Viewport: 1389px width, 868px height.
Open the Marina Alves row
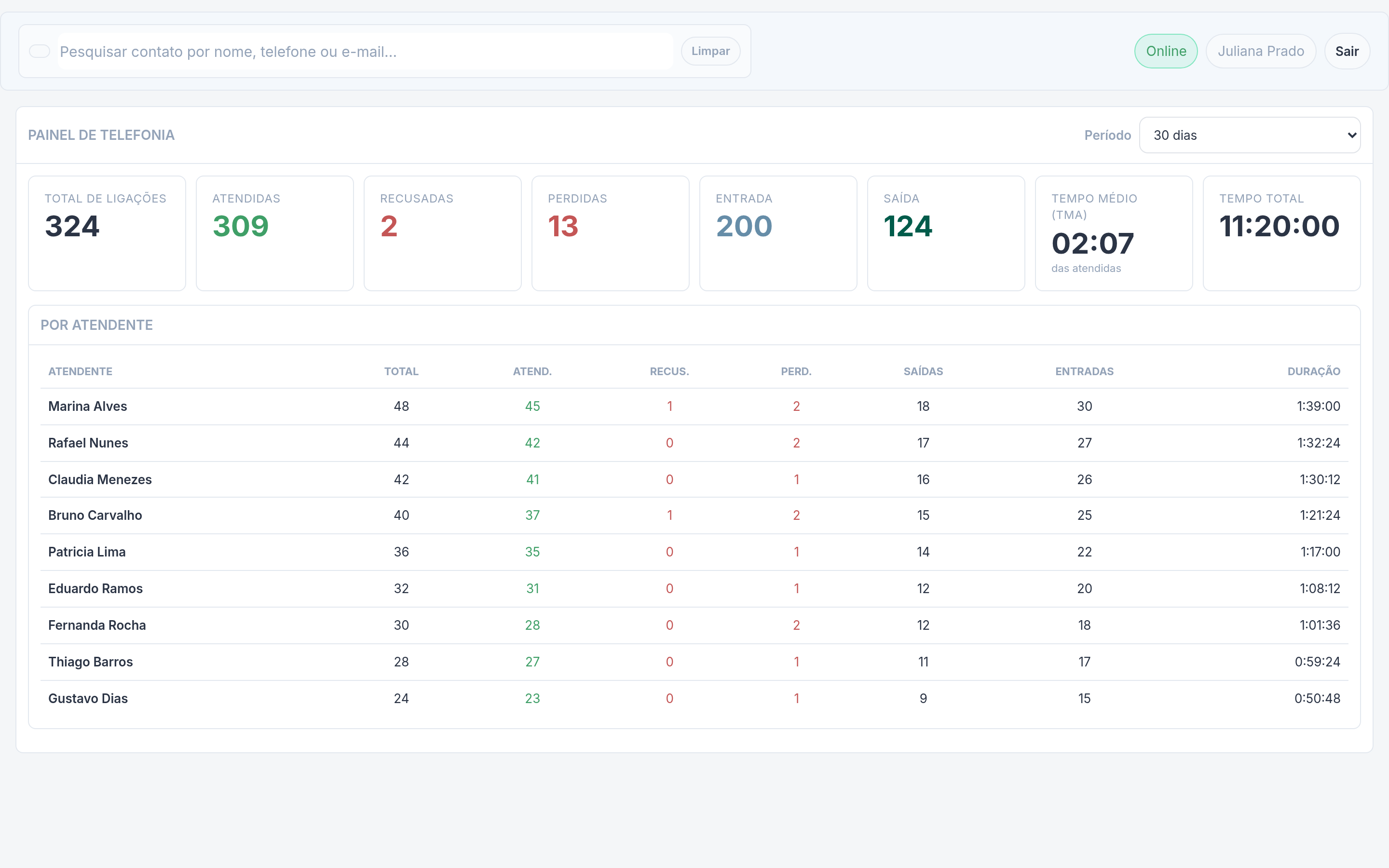coord(694,407)
